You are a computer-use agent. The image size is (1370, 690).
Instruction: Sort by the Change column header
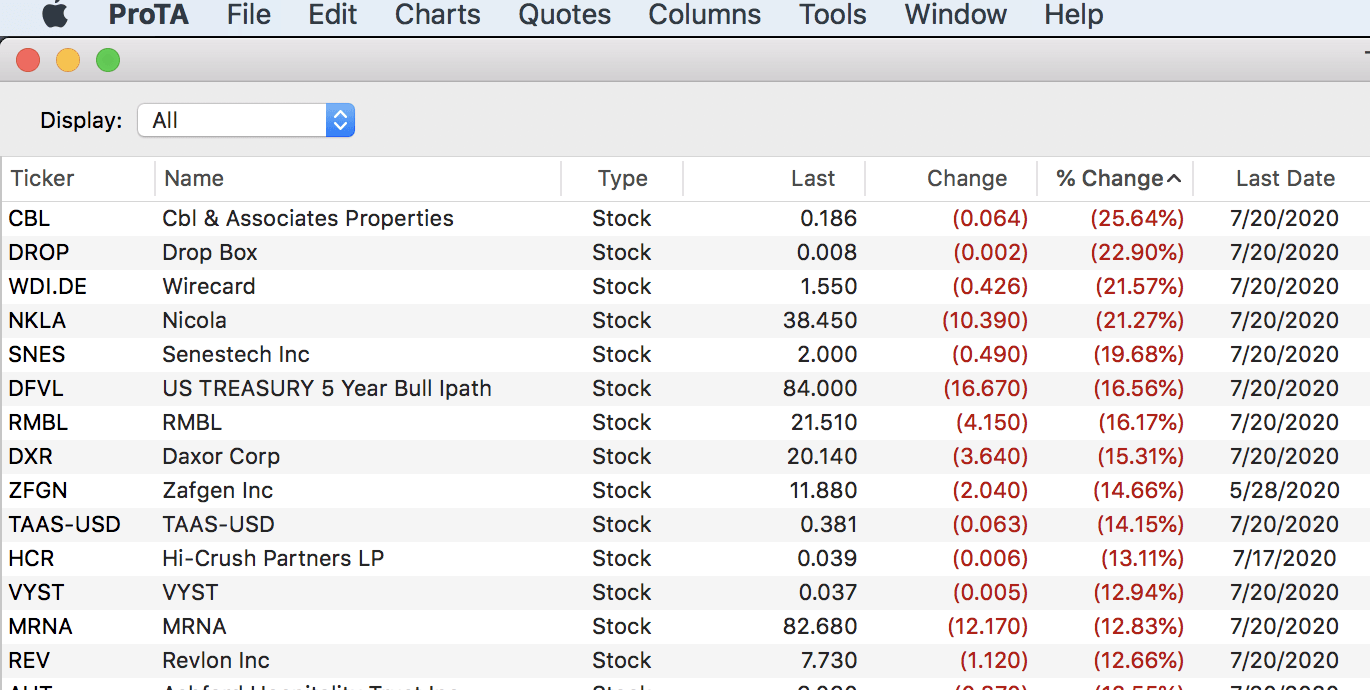click(951, 178)
